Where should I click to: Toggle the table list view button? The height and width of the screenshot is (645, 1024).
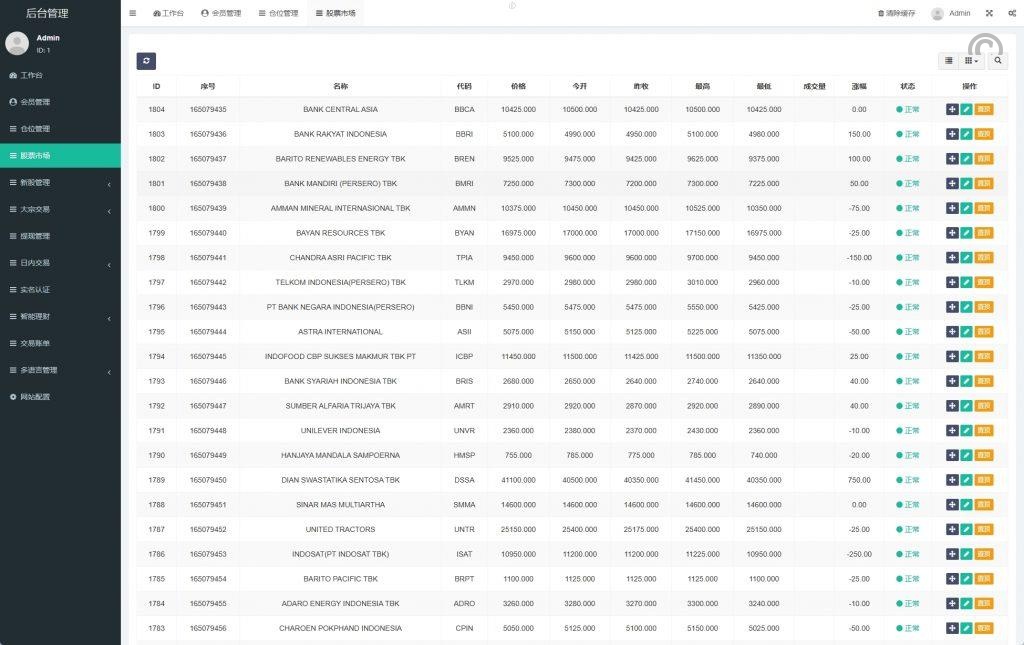tap(949, 61)
